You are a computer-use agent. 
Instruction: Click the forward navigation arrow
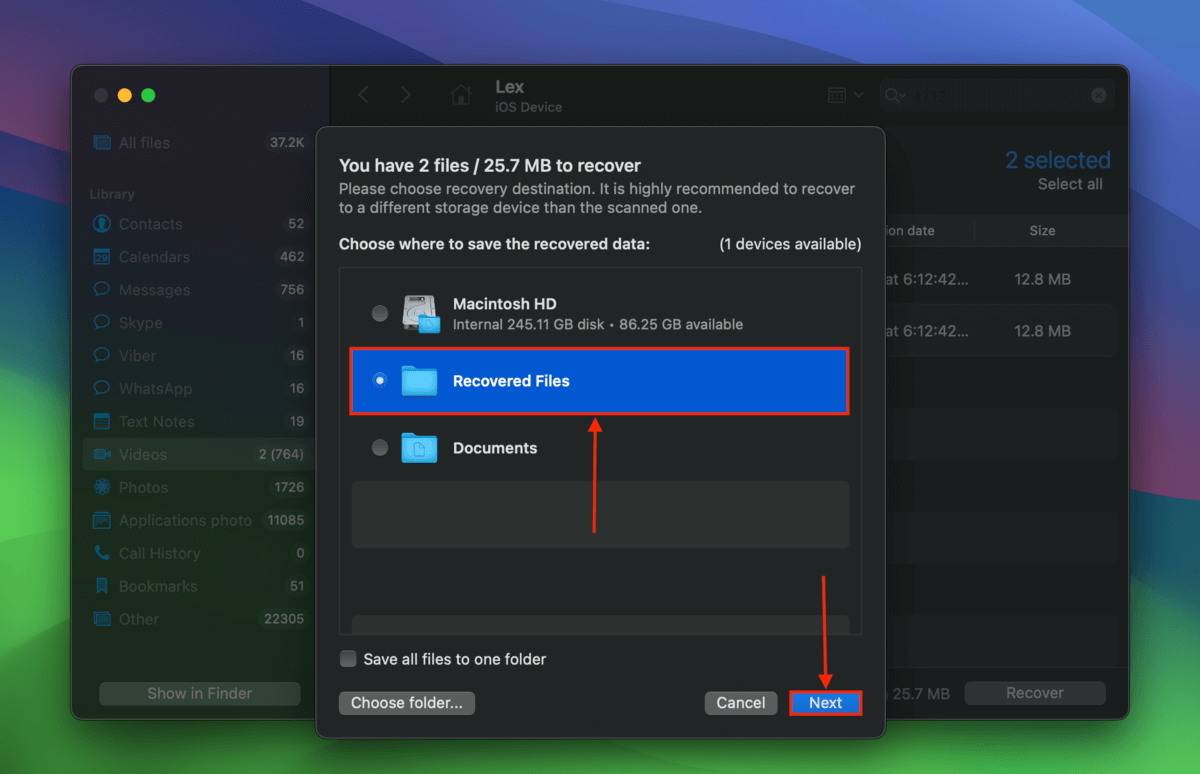tap(405, 95)
